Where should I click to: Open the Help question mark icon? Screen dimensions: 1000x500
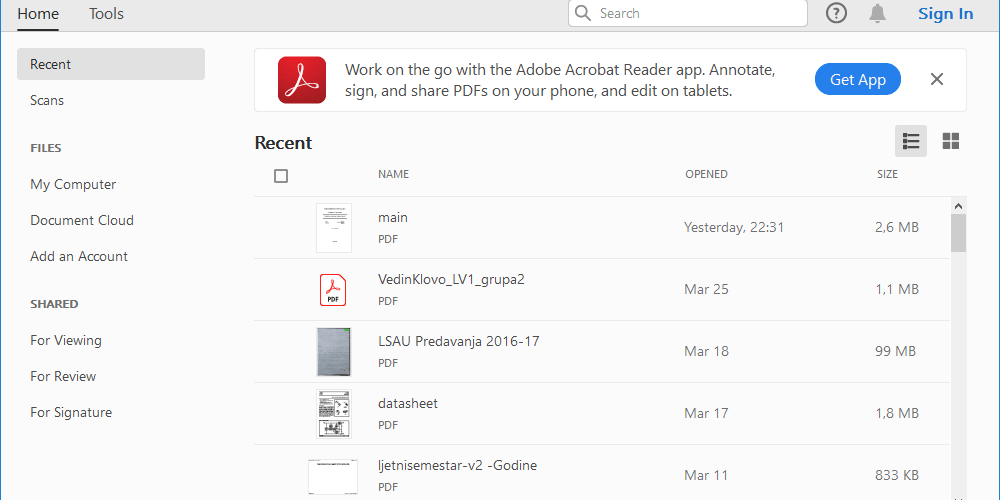836,13
